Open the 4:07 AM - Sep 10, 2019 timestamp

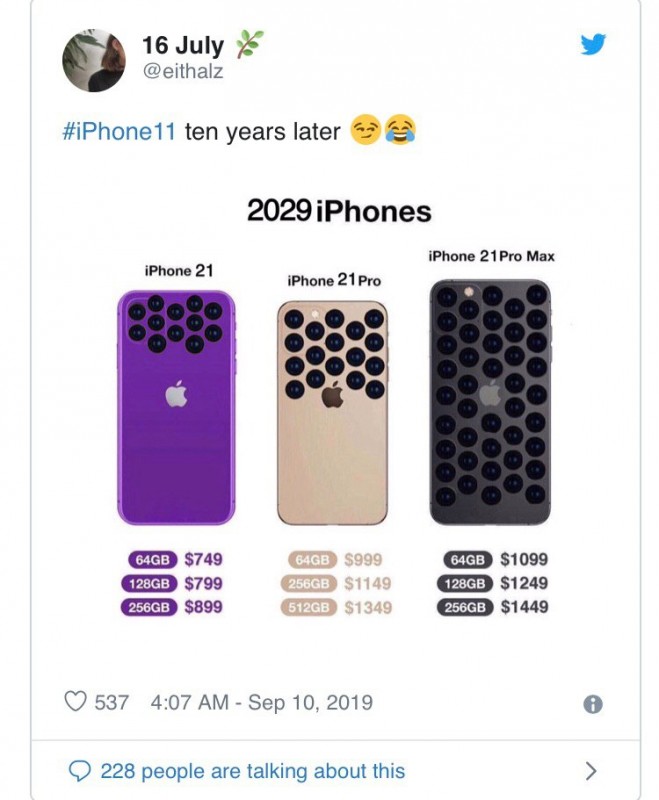pos(261,702)
